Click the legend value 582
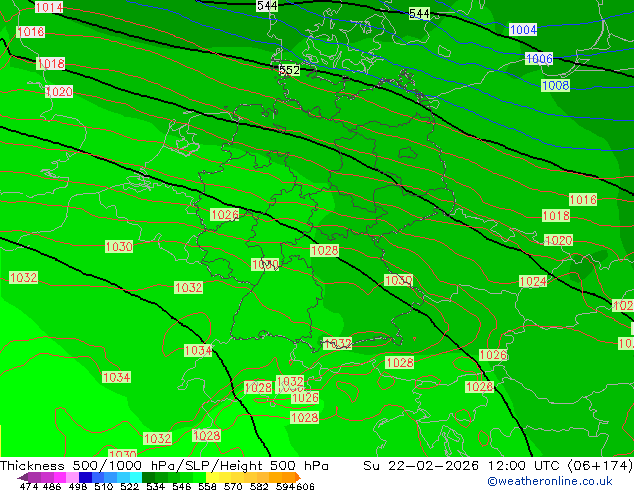The image size is (634, 490). [x=260, y=486]
